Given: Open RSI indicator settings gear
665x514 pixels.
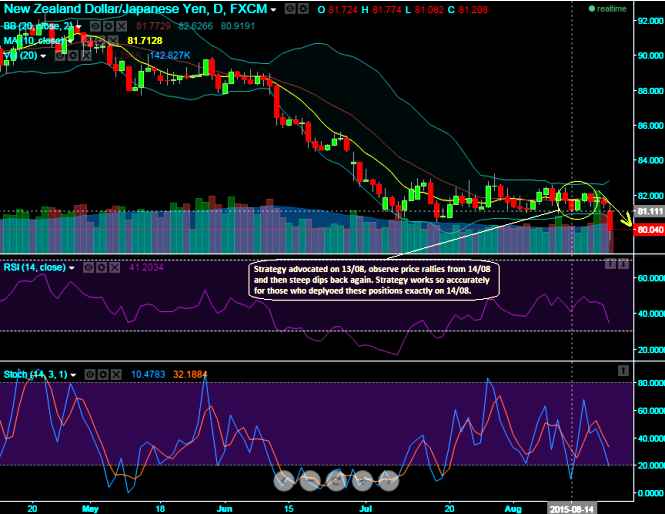Looking at the screenshot, I should [x=101, y=268].
